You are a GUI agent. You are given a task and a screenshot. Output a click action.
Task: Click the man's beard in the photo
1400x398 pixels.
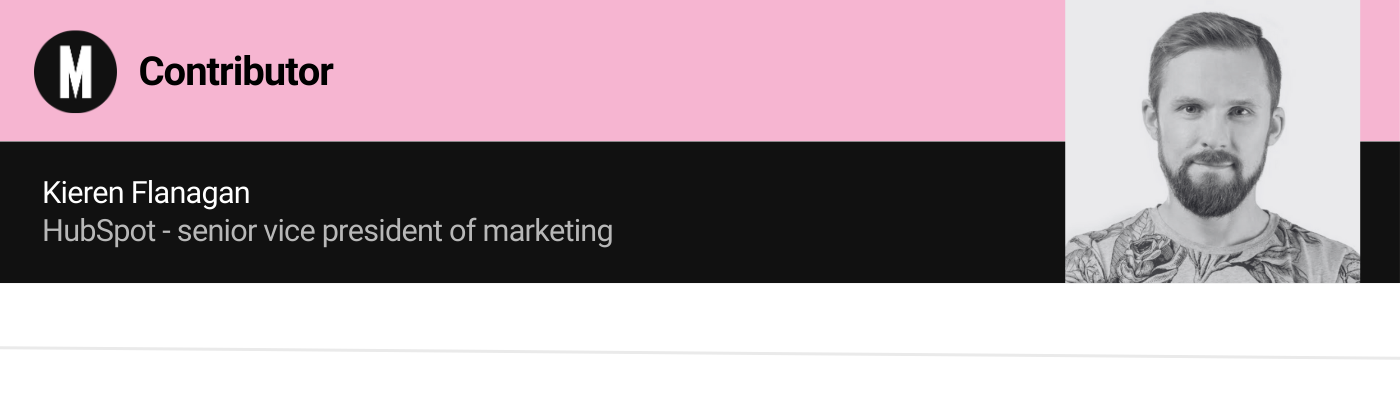[1212, 180]
